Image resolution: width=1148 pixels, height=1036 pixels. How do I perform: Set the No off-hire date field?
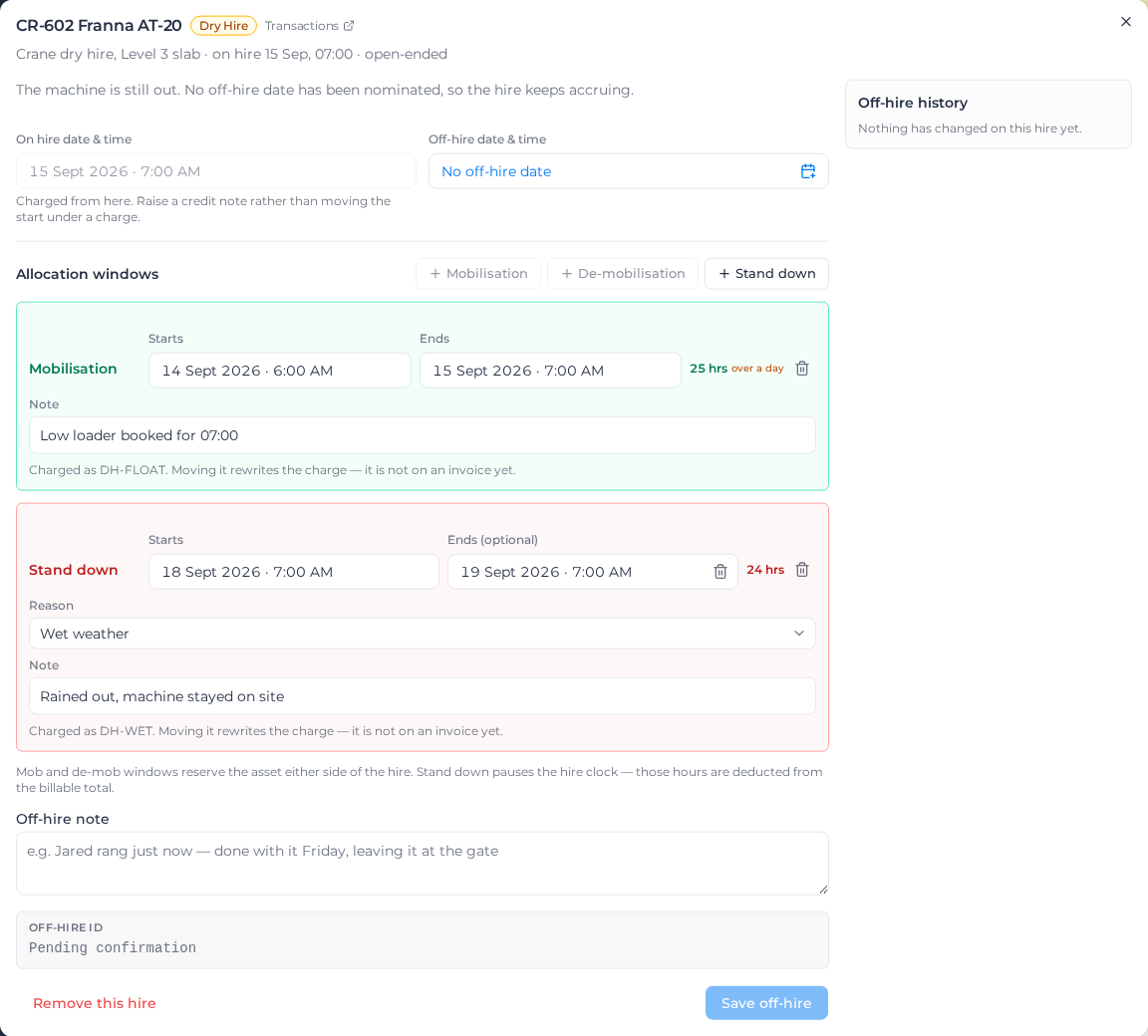628,171
